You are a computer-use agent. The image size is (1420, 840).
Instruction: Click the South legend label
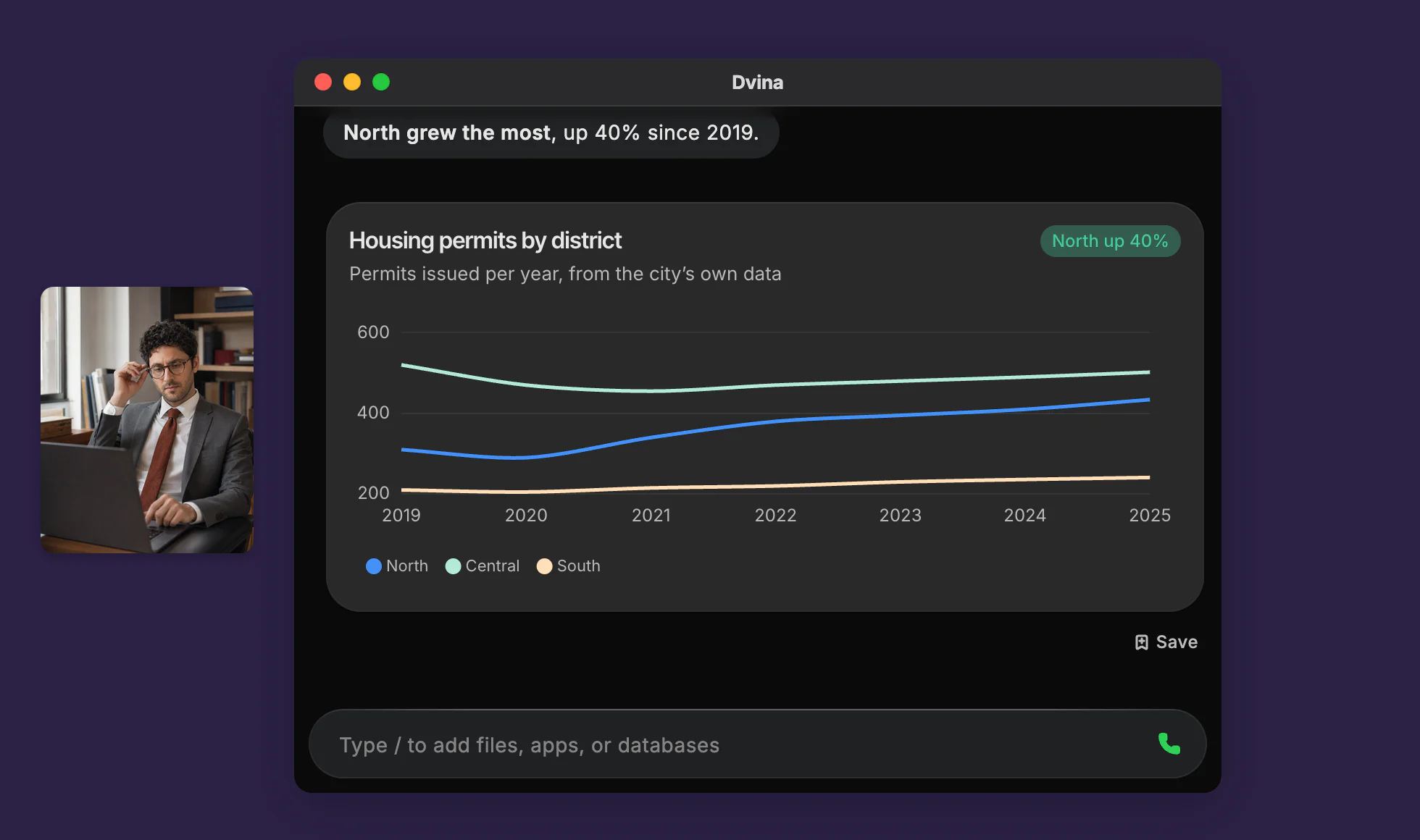578,566
